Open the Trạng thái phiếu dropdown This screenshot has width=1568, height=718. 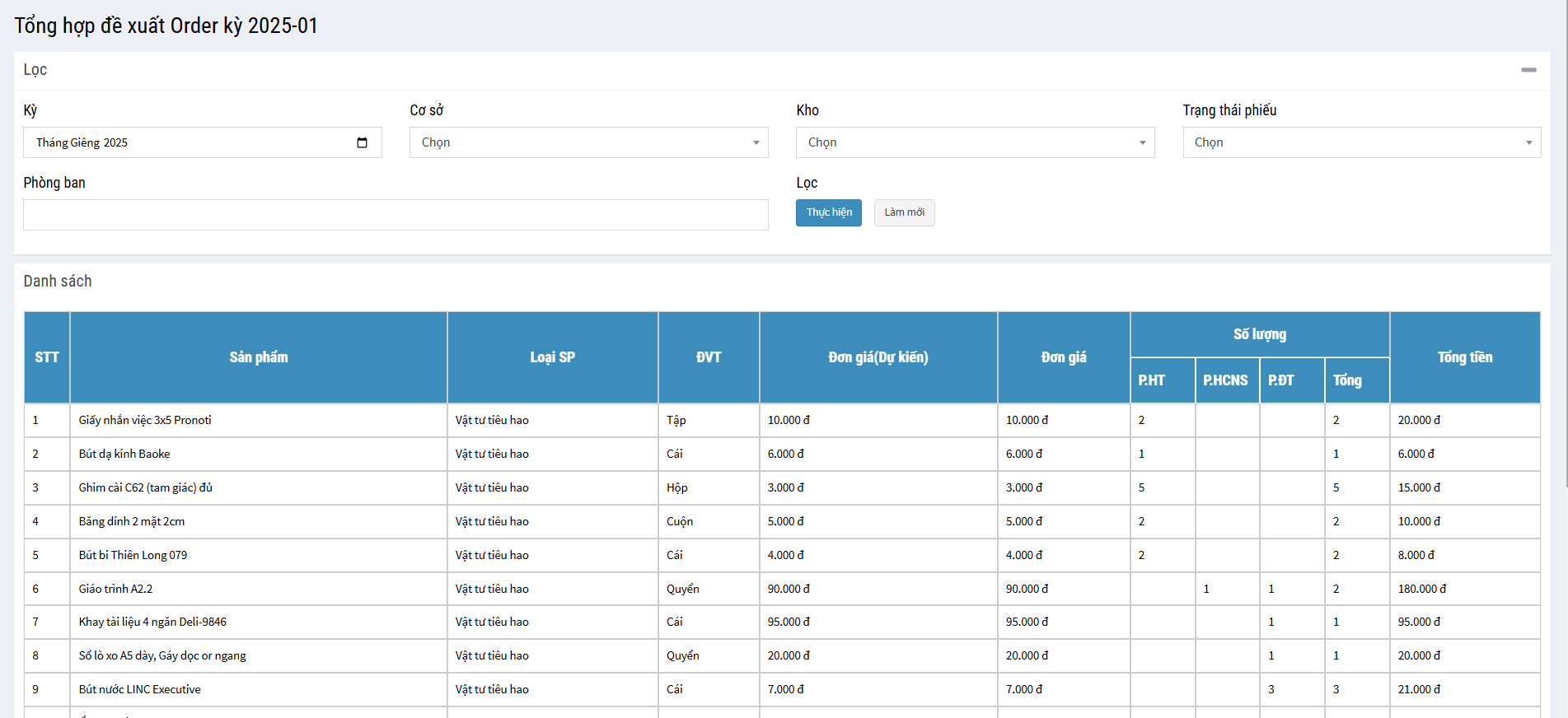pyautogui.click(x=1361, y=142)
